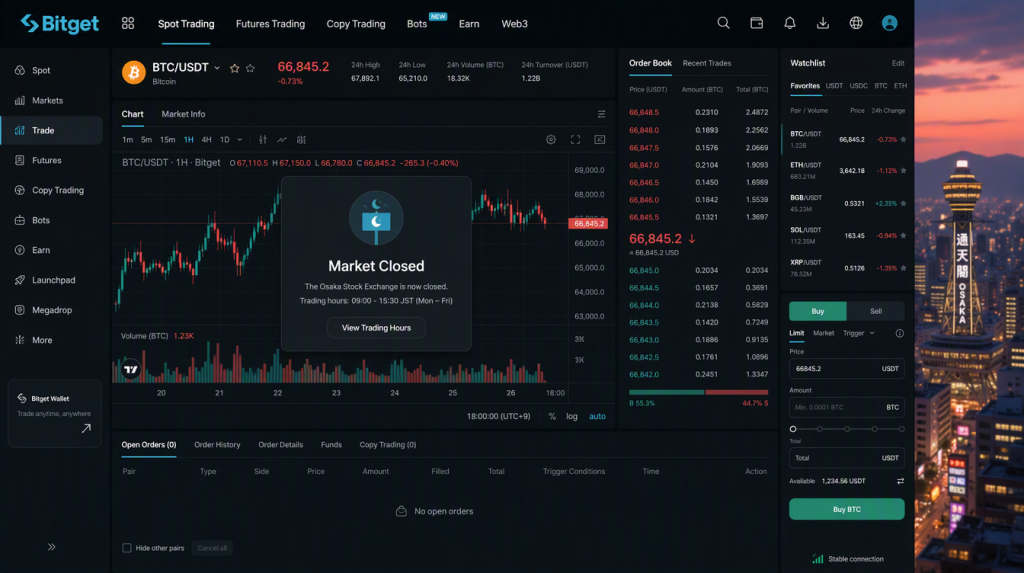Toggle ETH/USDT watchlist star
Viewport: 1024px width, 573px height.
pyautogui.click(x=903, y=171)
